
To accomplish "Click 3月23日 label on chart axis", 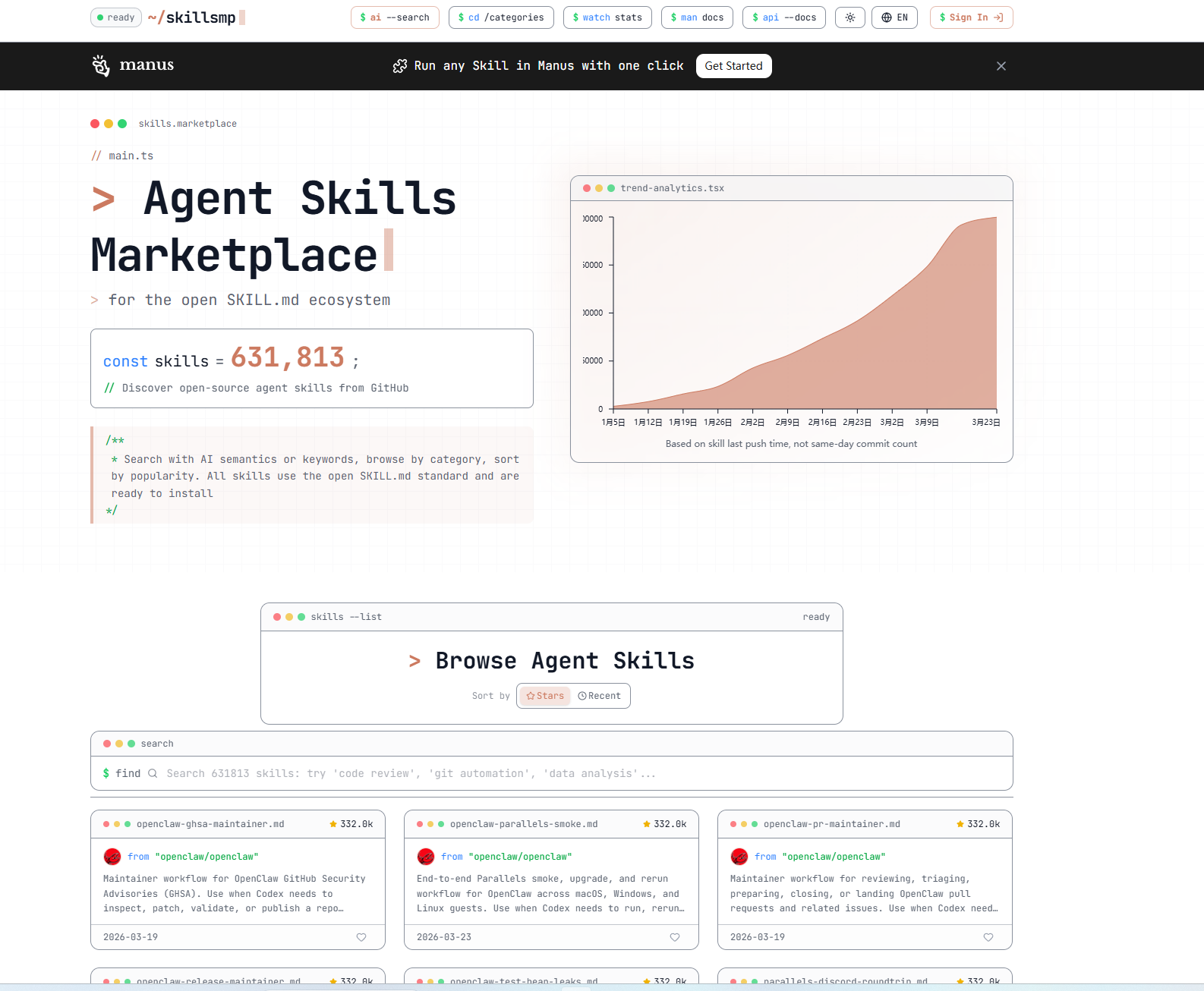I will pyautogui.click(x=986, y=423).
